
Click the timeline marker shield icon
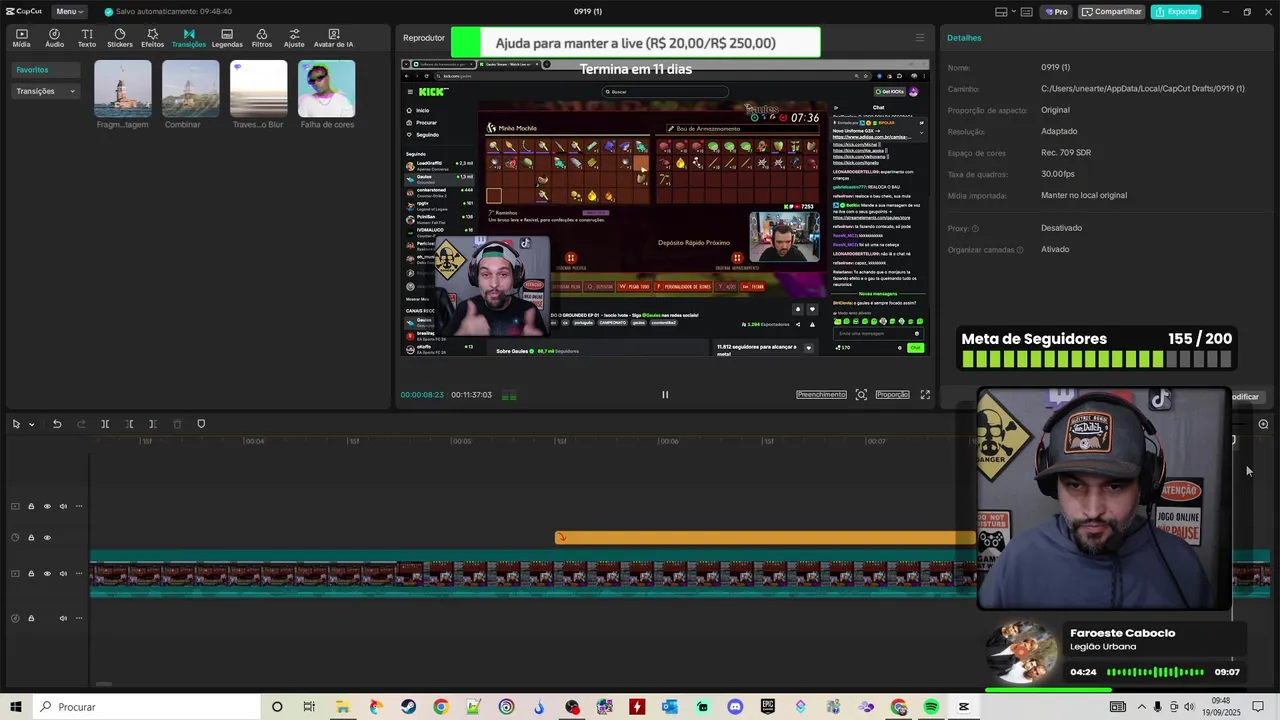pos(201,424)
